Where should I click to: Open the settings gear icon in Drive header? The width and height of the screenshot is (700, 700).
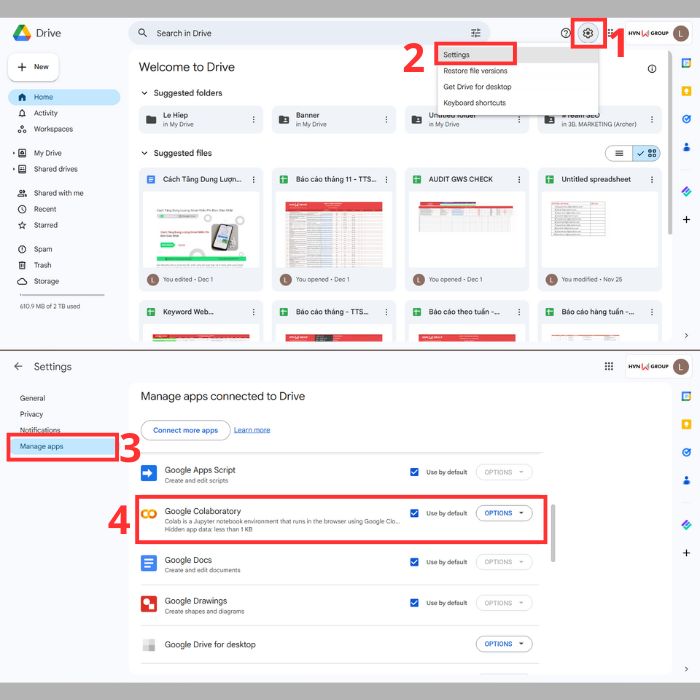[x=588, y=33]
